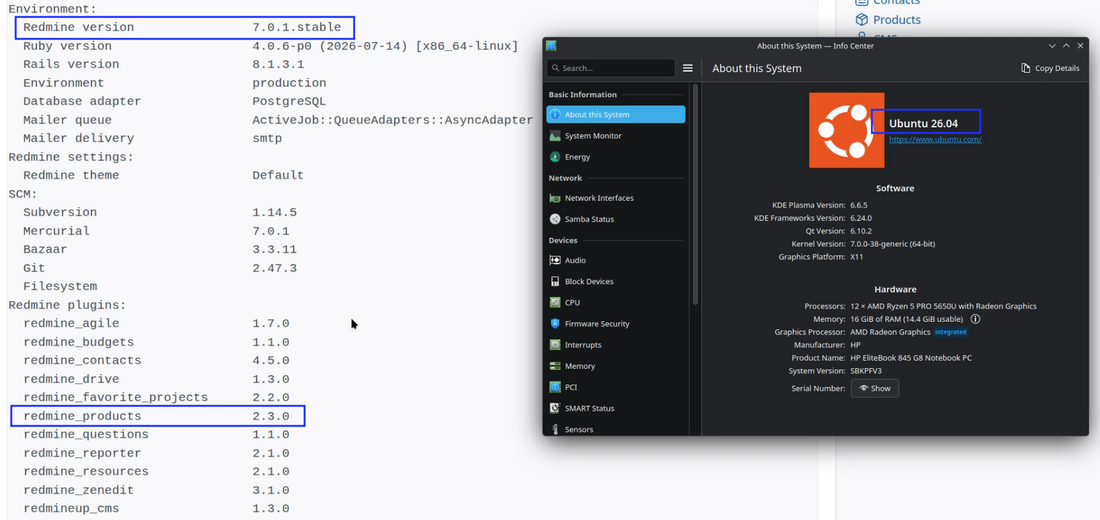Click the Git version 2.47.3
Screen dimensions: 1100x520
274,268
